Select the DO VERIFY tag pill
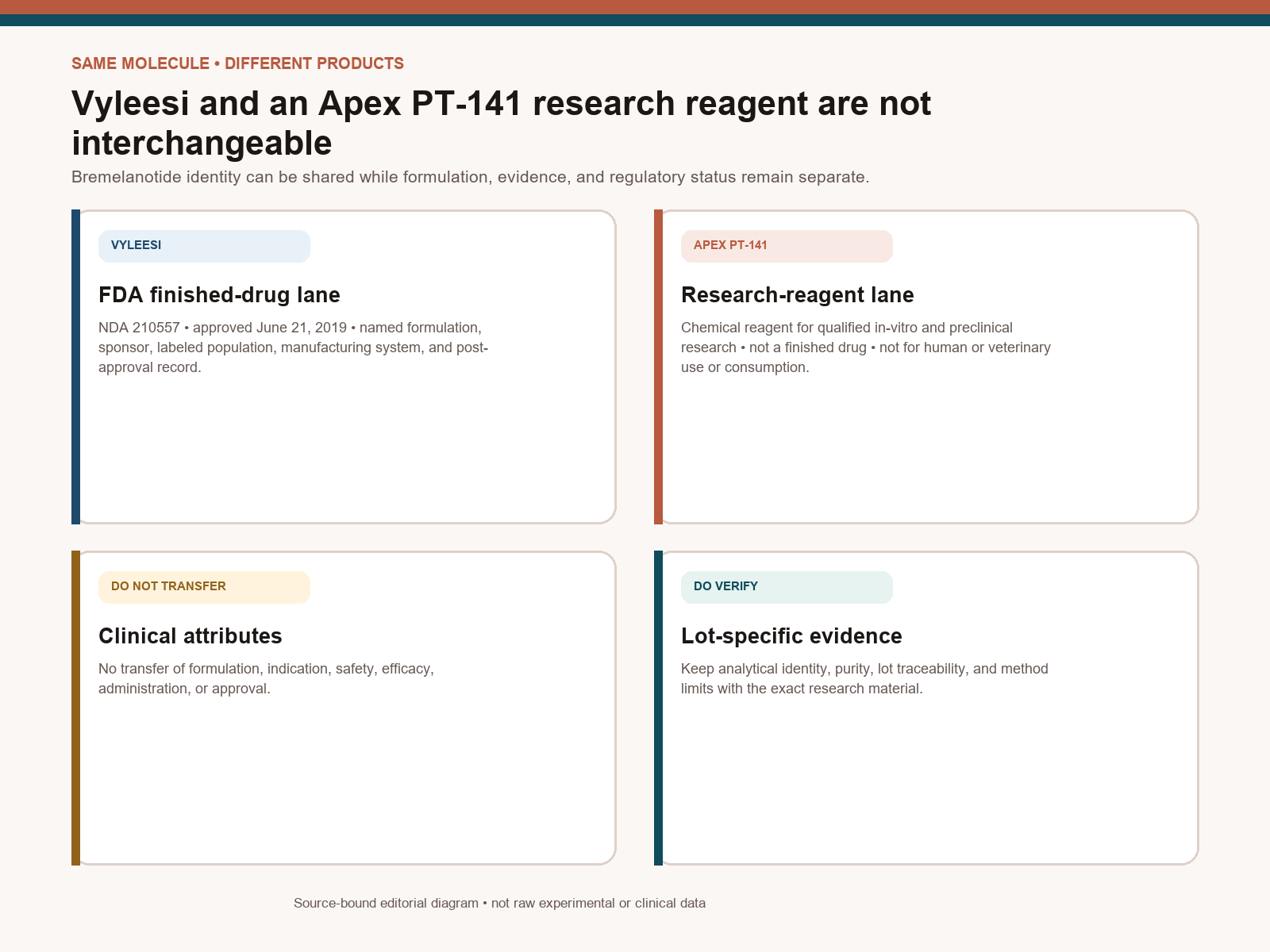This screenshot has width=1270, height=952. tap(787, 587)
